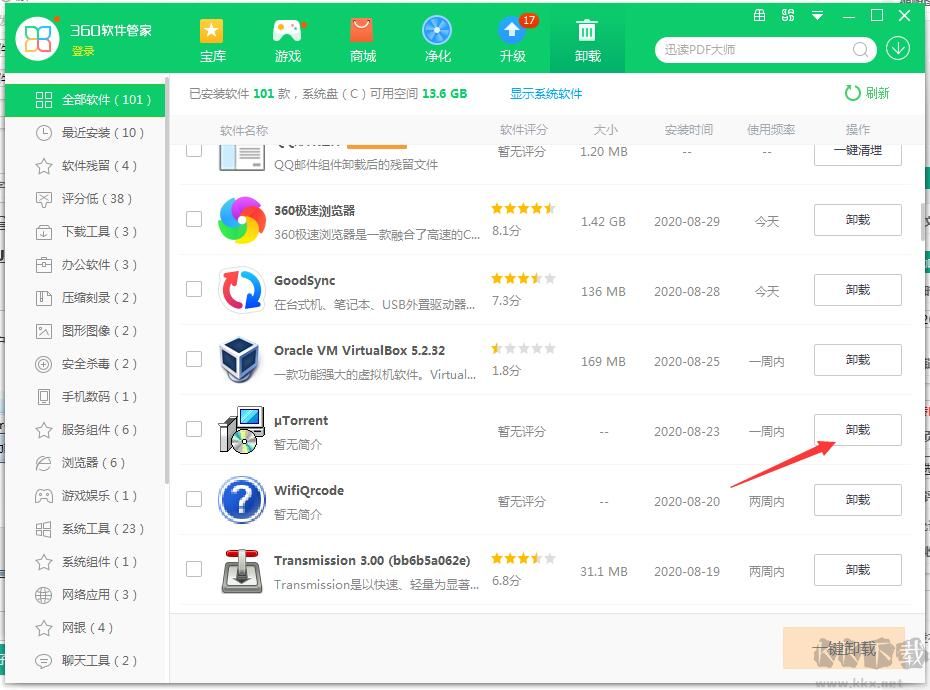This screenshot has height=690, width=930.
Task: Click the 下载工具 category icon
Action: tap(43, 232)
